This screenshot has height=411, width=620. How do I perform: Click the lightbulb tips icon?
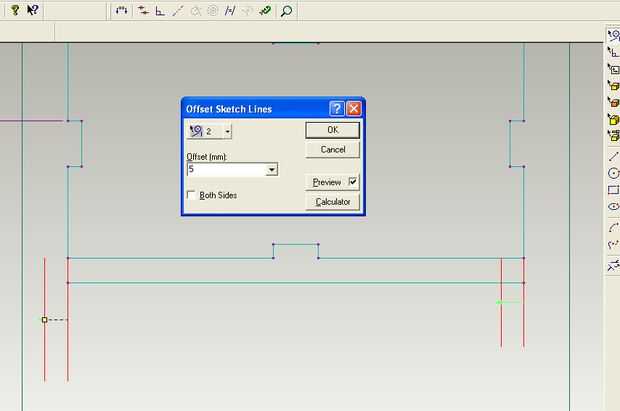point(15,10)
